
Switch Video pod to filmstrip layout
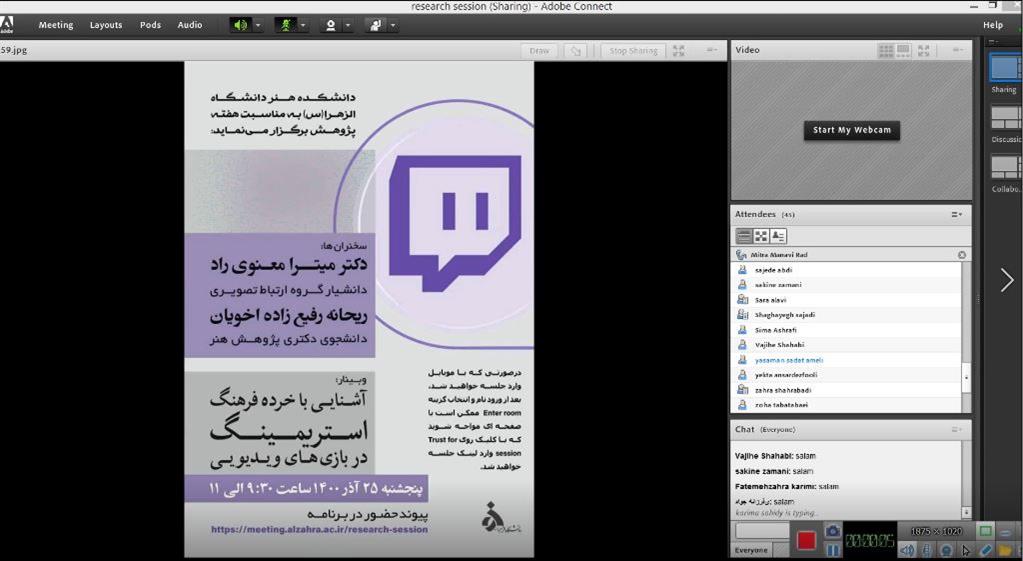(x=904, y=50)
